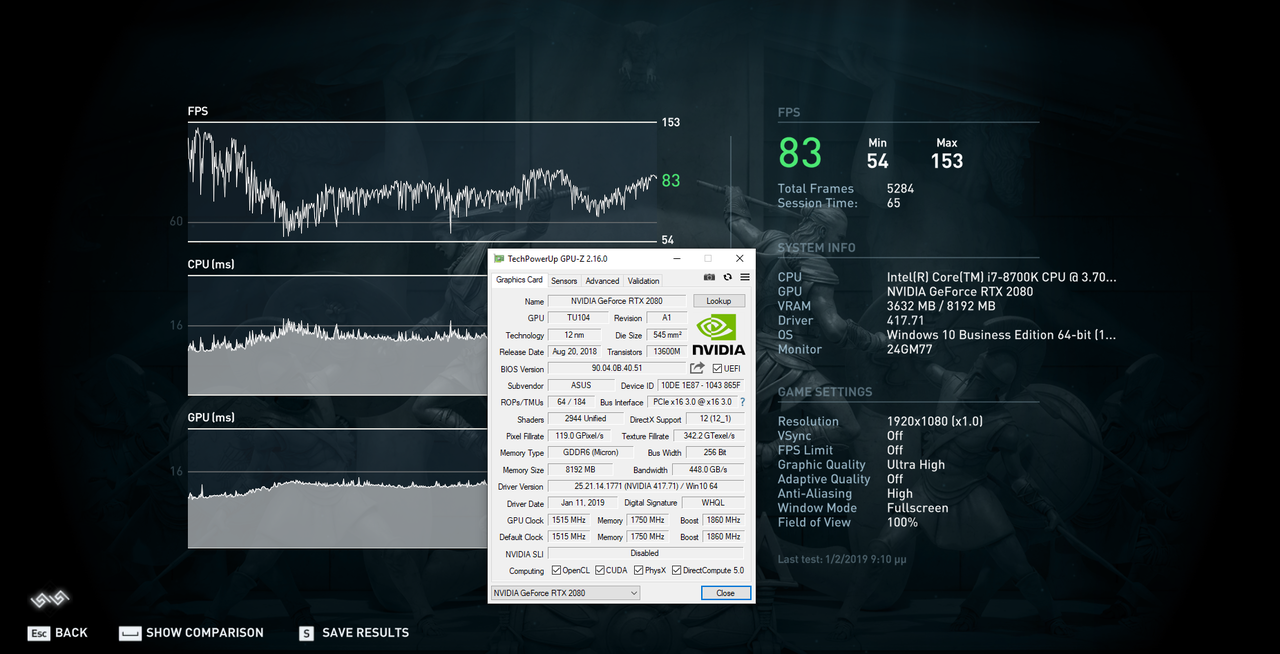The width and height of the screenshot is (1280, 654).
Task: Click the BIOS export share icon
Action: 697,368
